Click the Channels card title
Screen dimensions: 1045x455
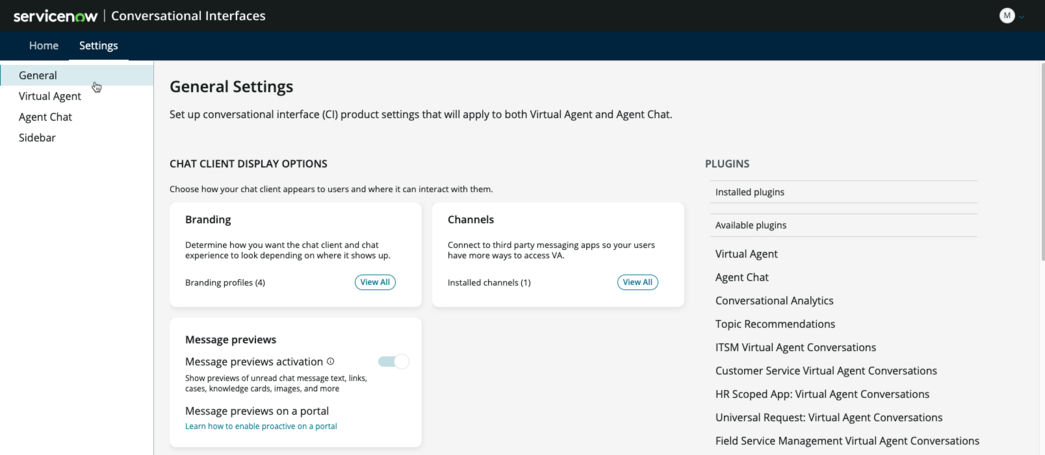(x=471, y=219)
